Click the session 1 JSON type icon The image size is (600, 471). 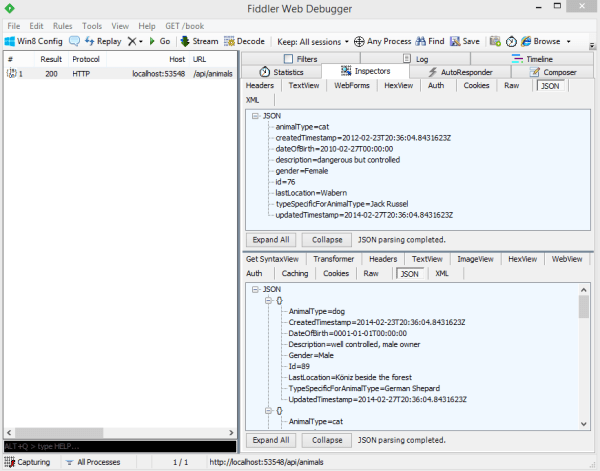pyautogui.click(x=12, y=73)
